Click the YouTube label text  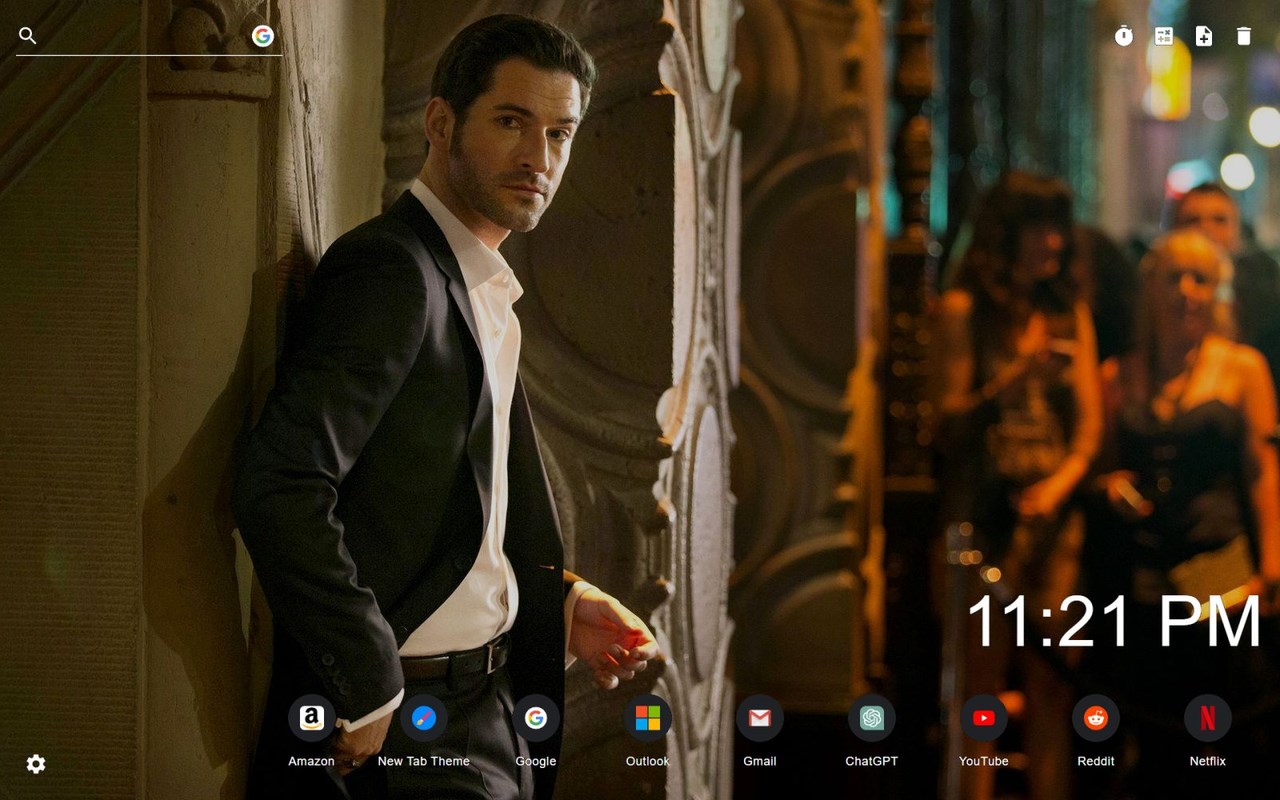point(984,761)
